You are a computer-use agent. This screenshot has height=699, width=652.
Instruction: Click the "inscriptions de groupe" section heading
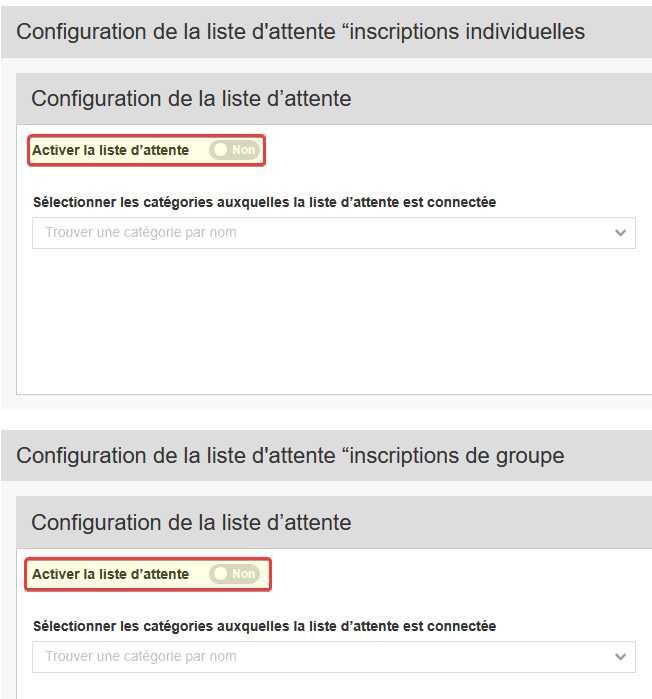(290, 455)
